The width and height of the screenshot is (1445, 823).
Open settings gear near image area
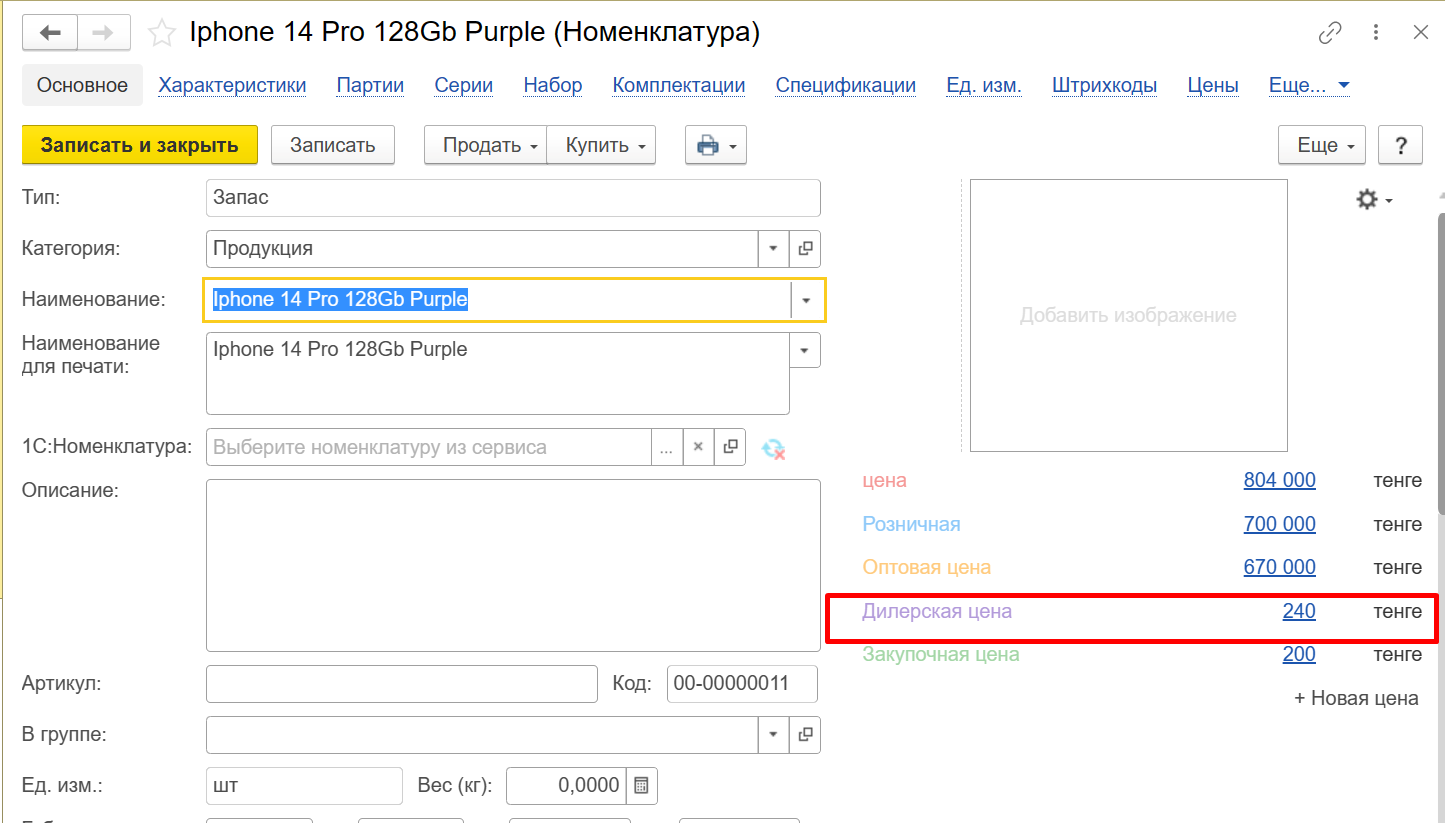[x=1373, y=200]
